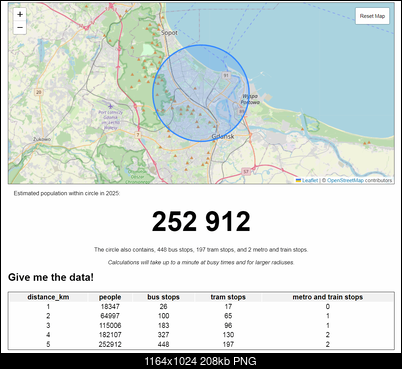Click the Gdańsk city label on map
Screen dimensions: 402x369
pos(223,136)
